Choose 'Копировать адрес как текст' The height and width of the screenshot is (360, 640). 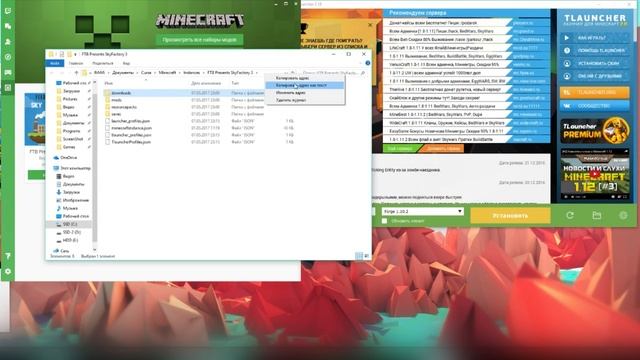305,85
